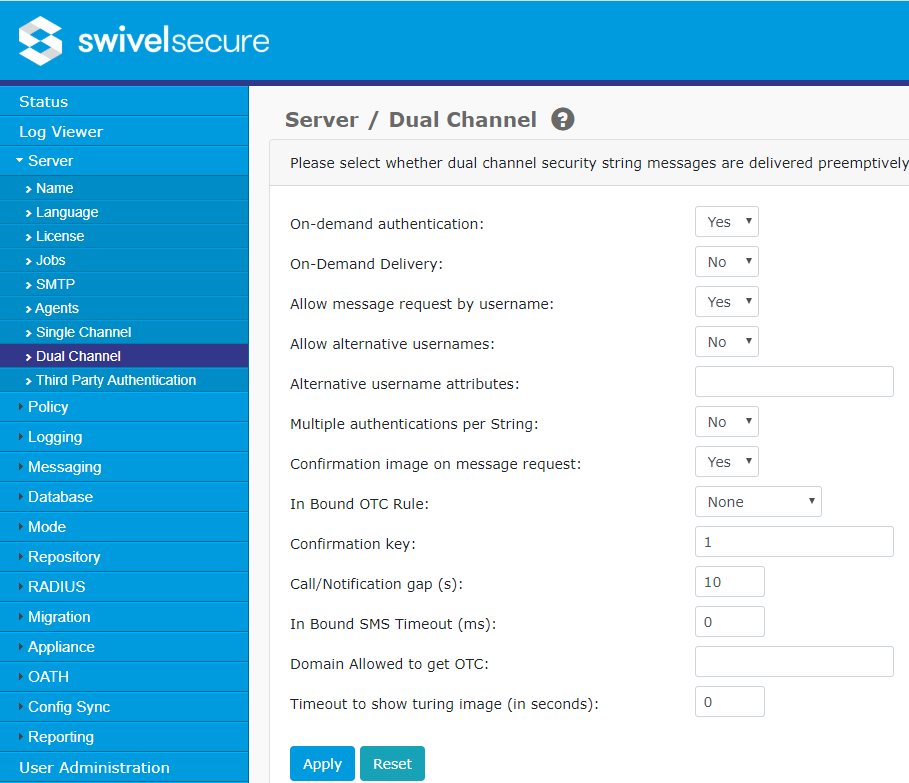Click the Confirmation key input field
This screenshot has width=909, height=783.
pos(793,542)
